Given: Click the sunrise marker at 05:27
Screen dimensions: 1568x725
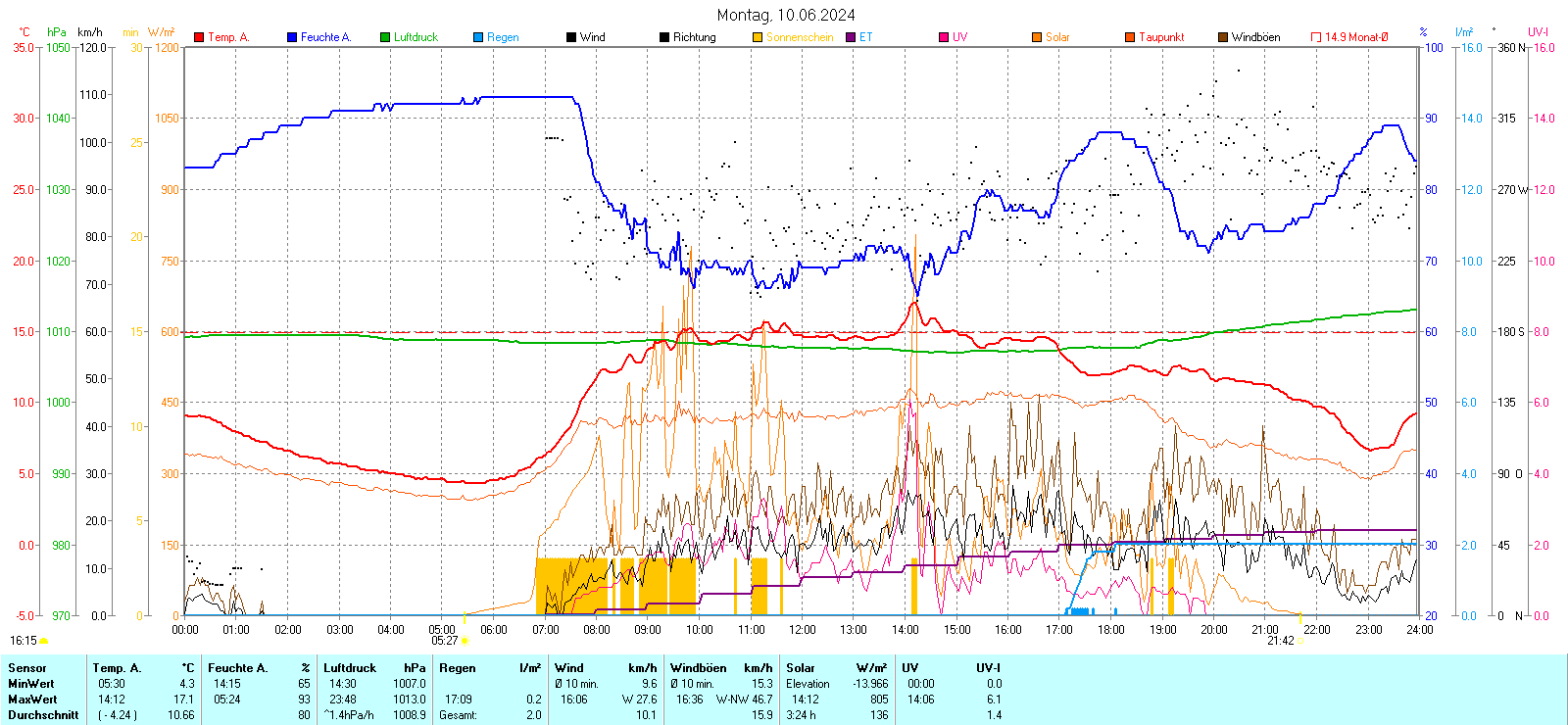Looking at the screenshot, I should coord(465,641).
